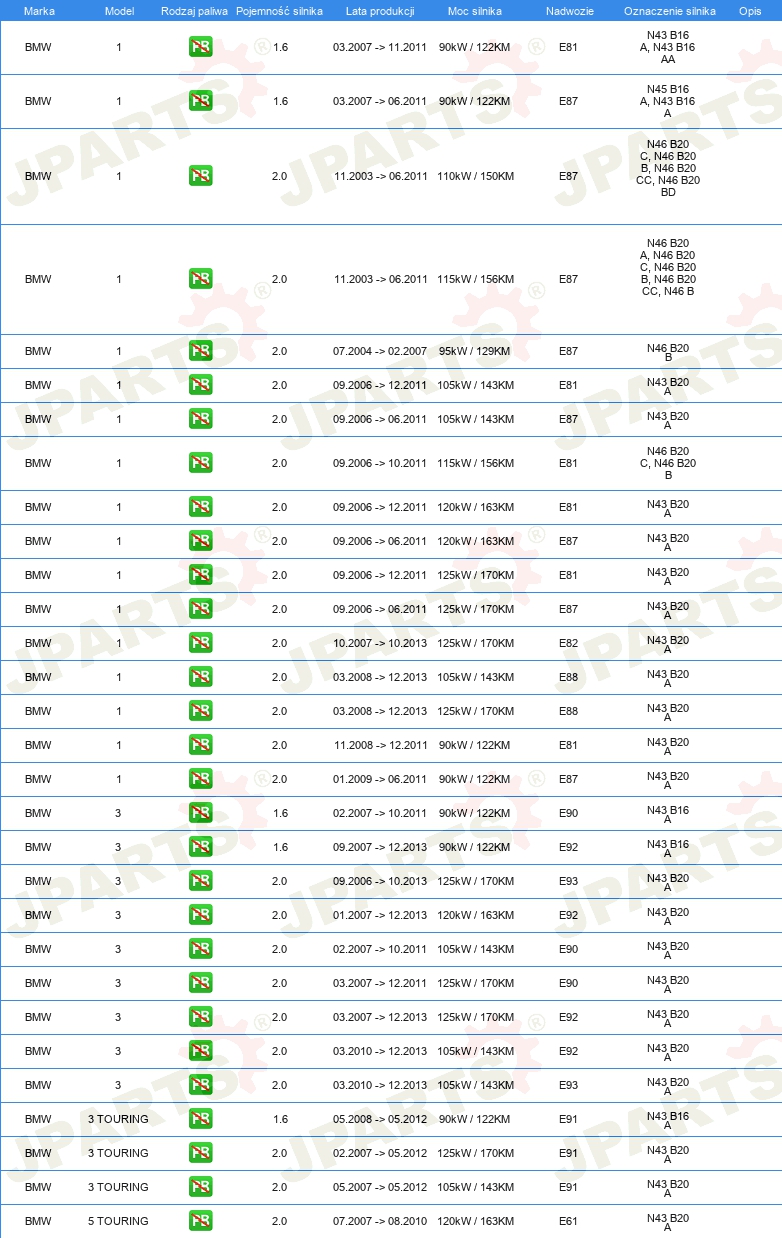Click the '09.2006 -> 10.2011' production date cell
782x1238 pixels.
pos(380,463)
